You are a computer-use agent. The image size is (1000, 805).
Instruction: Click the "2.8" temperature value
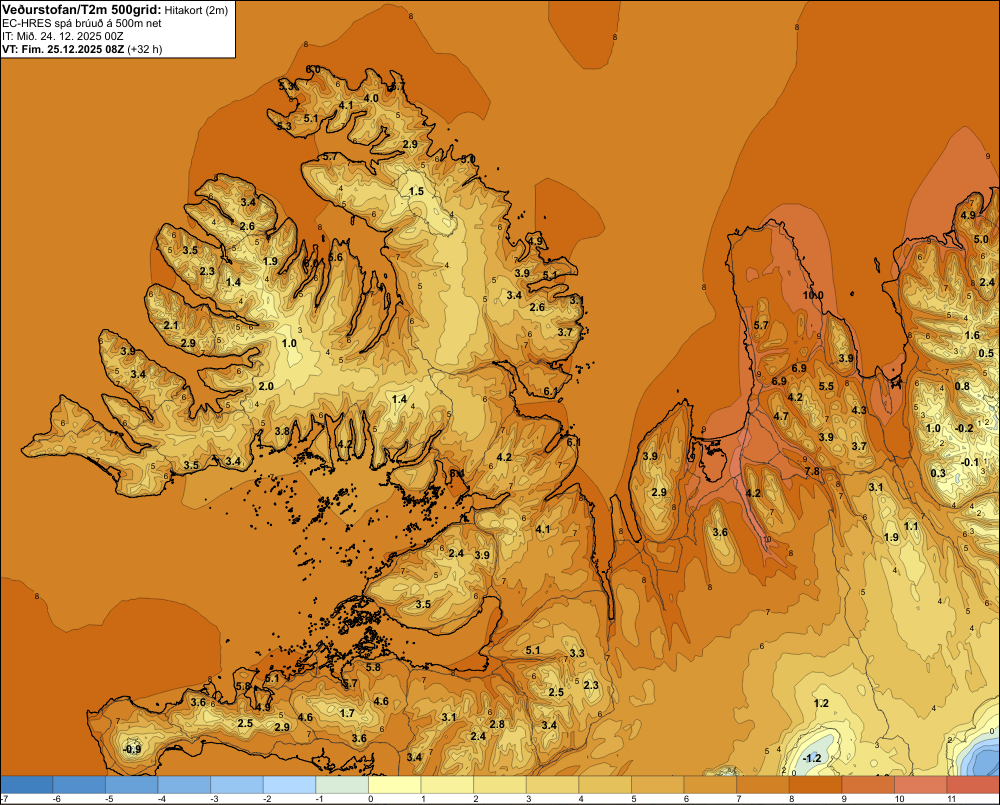[x=497, y=724]
